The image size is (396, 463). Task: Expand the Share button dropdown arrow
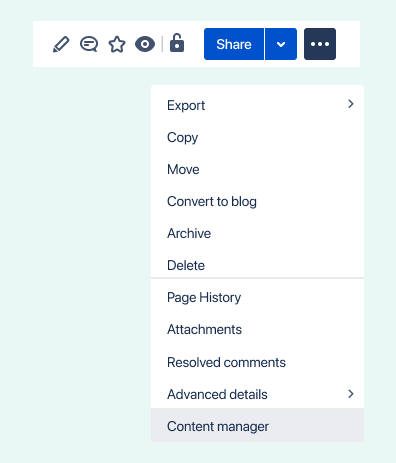pos(281,44)
